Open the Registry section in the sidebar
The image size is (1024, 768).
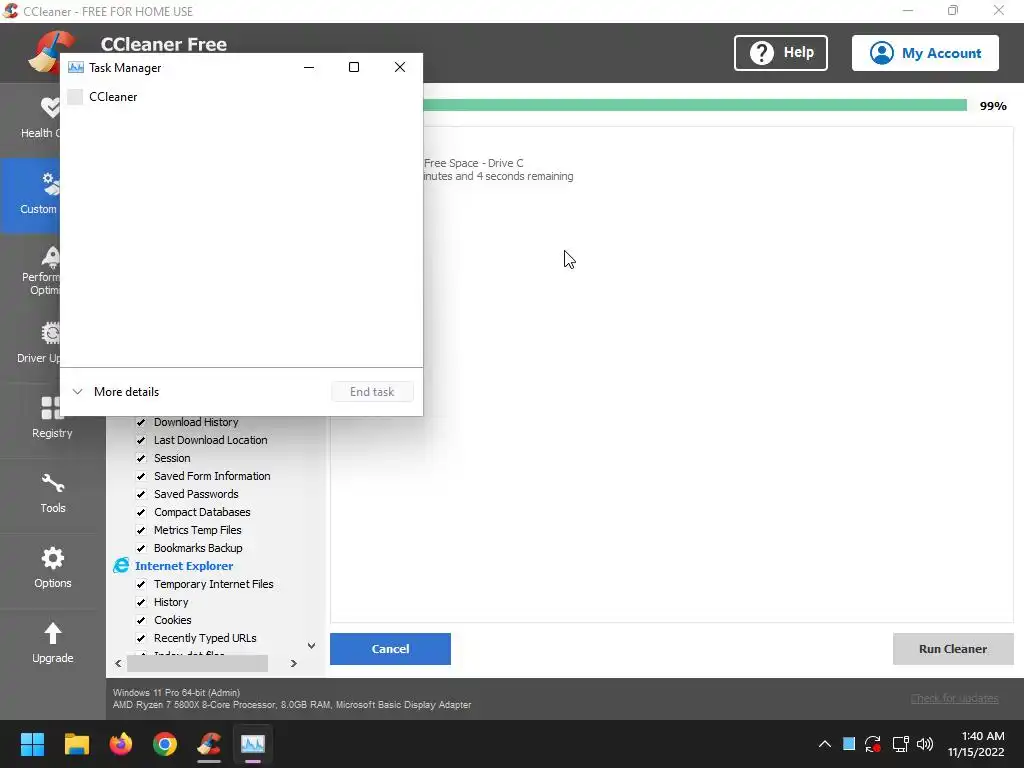click(52, 418)
